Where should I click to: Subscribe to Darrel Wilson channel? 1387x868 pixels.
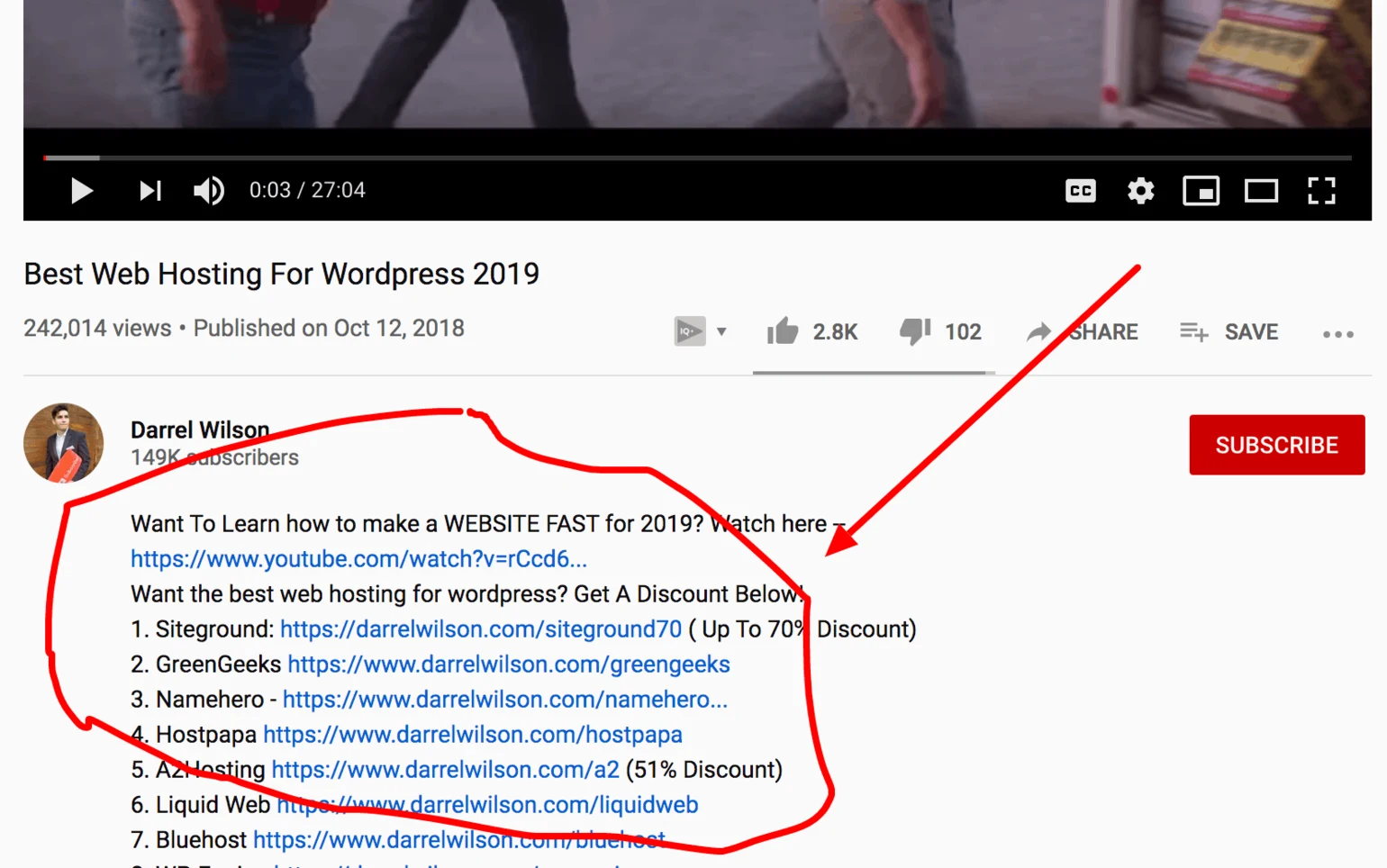click(1277, 445)
